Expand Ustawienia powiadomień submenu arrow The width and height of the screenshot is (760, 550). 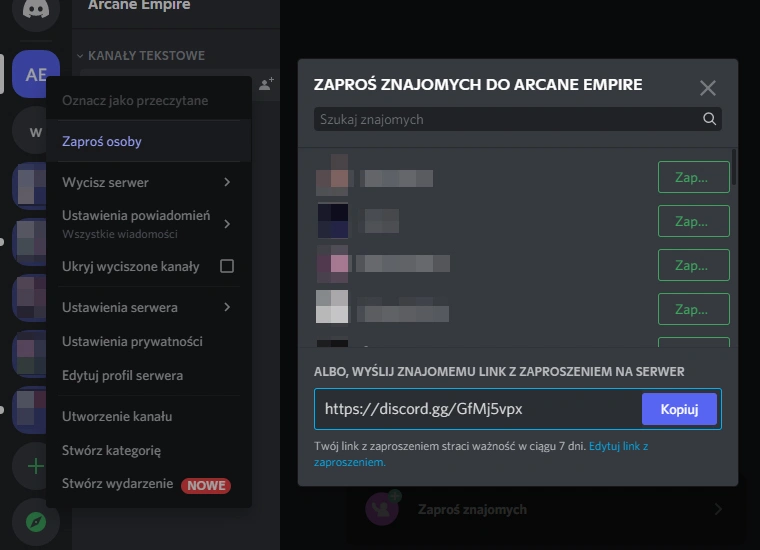point(227,224)
